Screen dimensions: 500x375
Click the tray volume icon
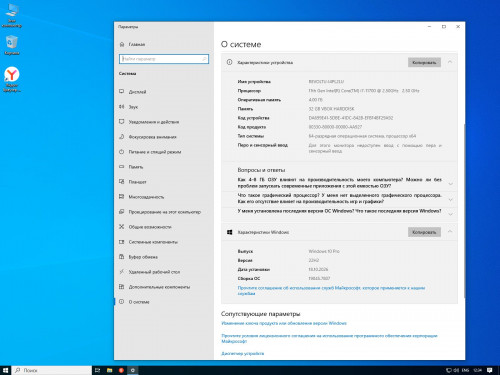456,370
